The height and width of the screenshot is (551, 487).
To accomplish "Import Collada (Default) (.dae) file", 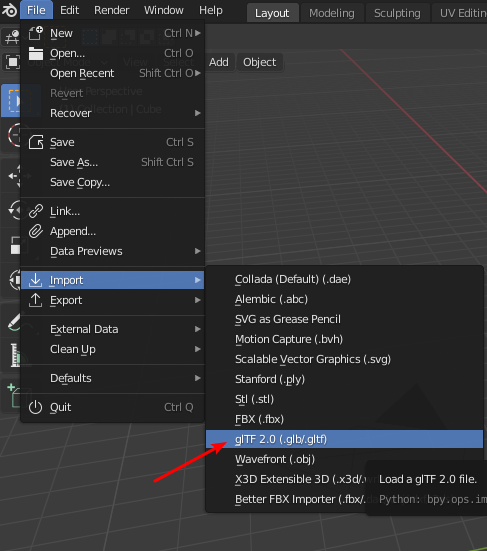I will click(344, 279).
